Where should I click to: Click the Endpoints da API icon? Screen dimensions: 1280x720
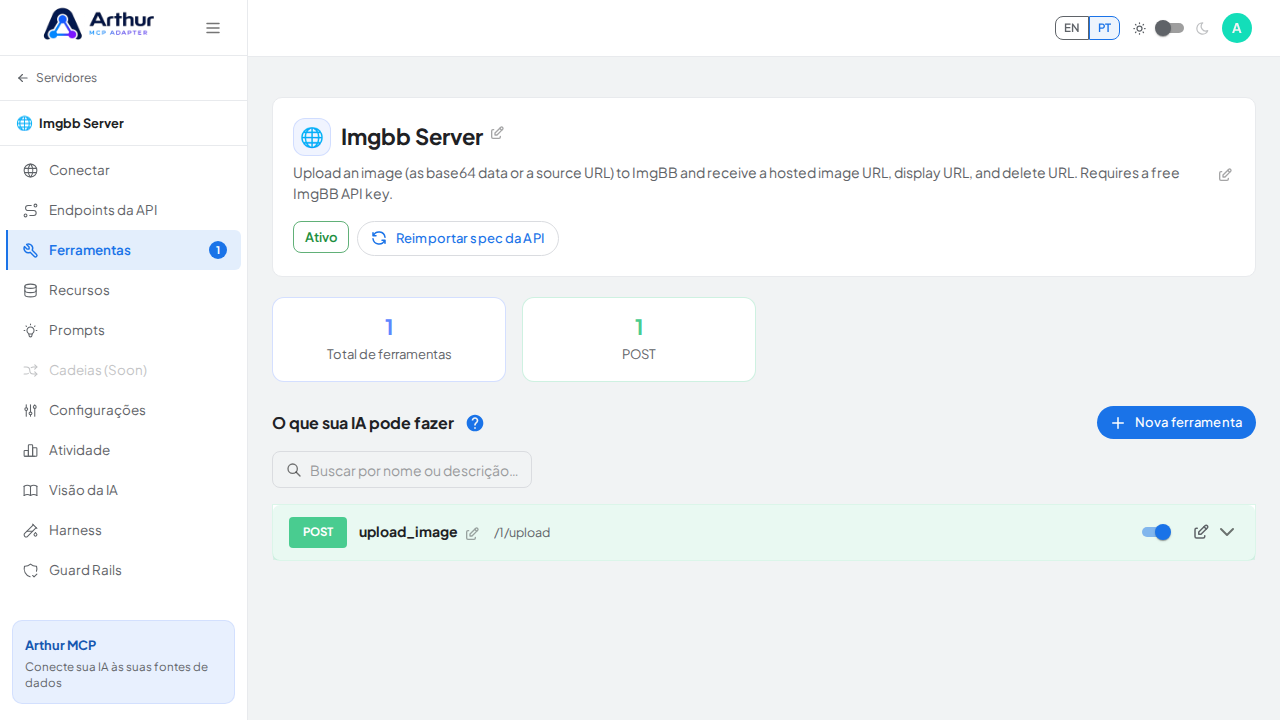coord(31,210)
